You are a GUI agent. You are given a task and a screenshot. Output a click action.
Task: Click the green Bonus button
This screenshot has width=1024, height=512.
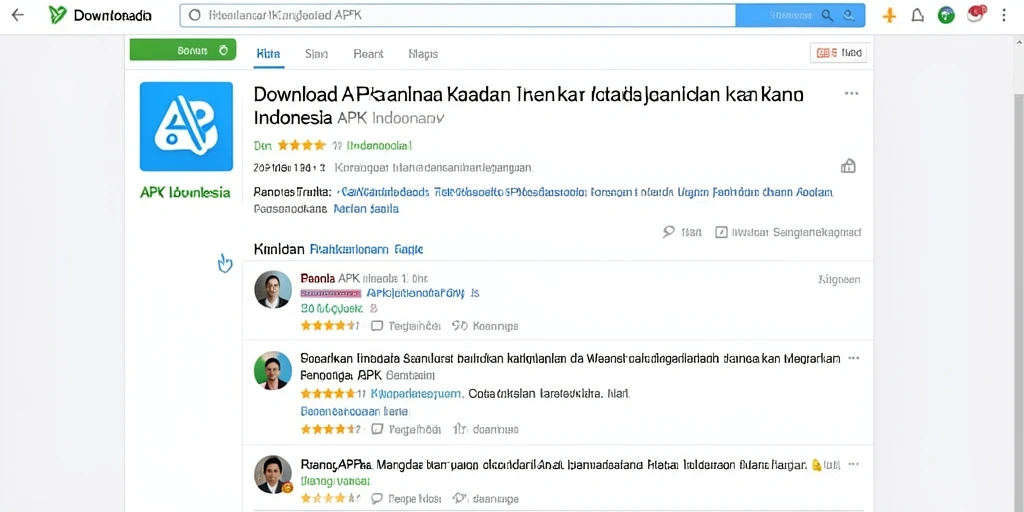coord(183,50)
